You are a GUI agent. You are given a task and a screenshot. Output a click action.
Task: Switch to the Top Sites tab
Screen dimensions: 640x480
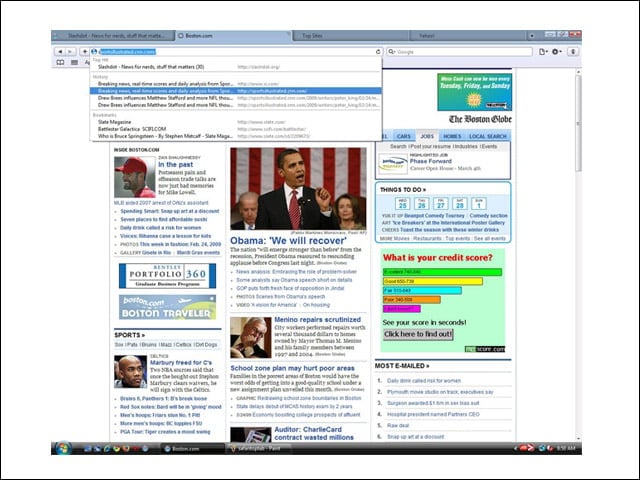(x=351, y=36)
